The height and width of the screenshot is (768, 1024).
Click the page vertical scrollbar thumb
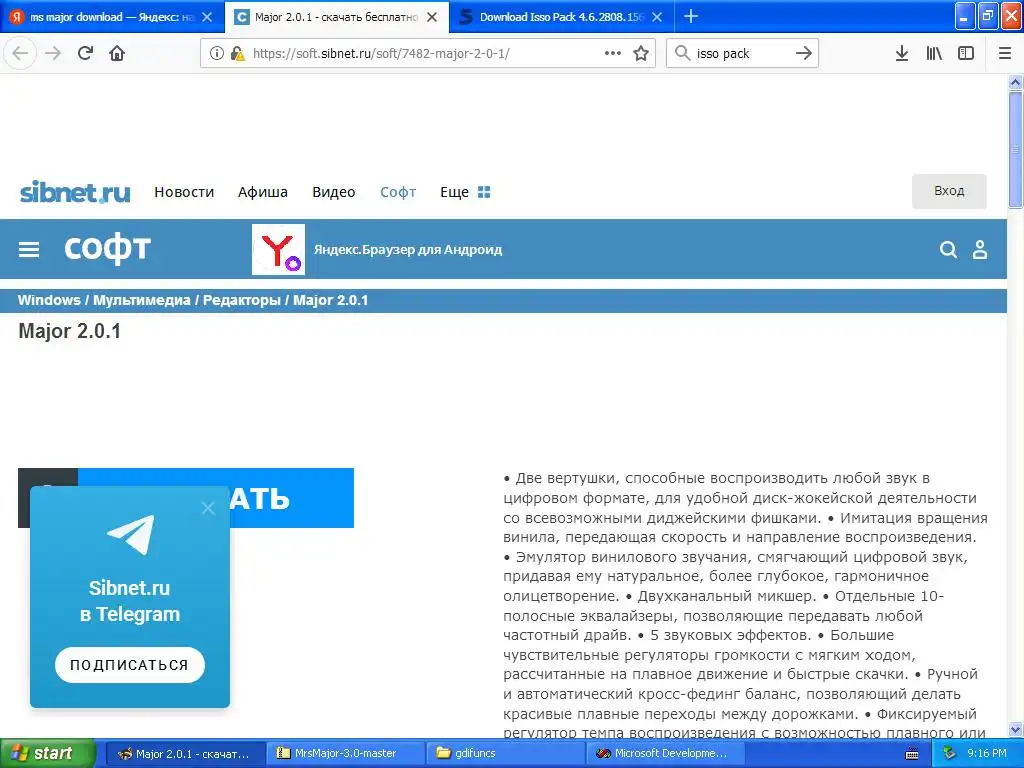tap(1016, 150)
